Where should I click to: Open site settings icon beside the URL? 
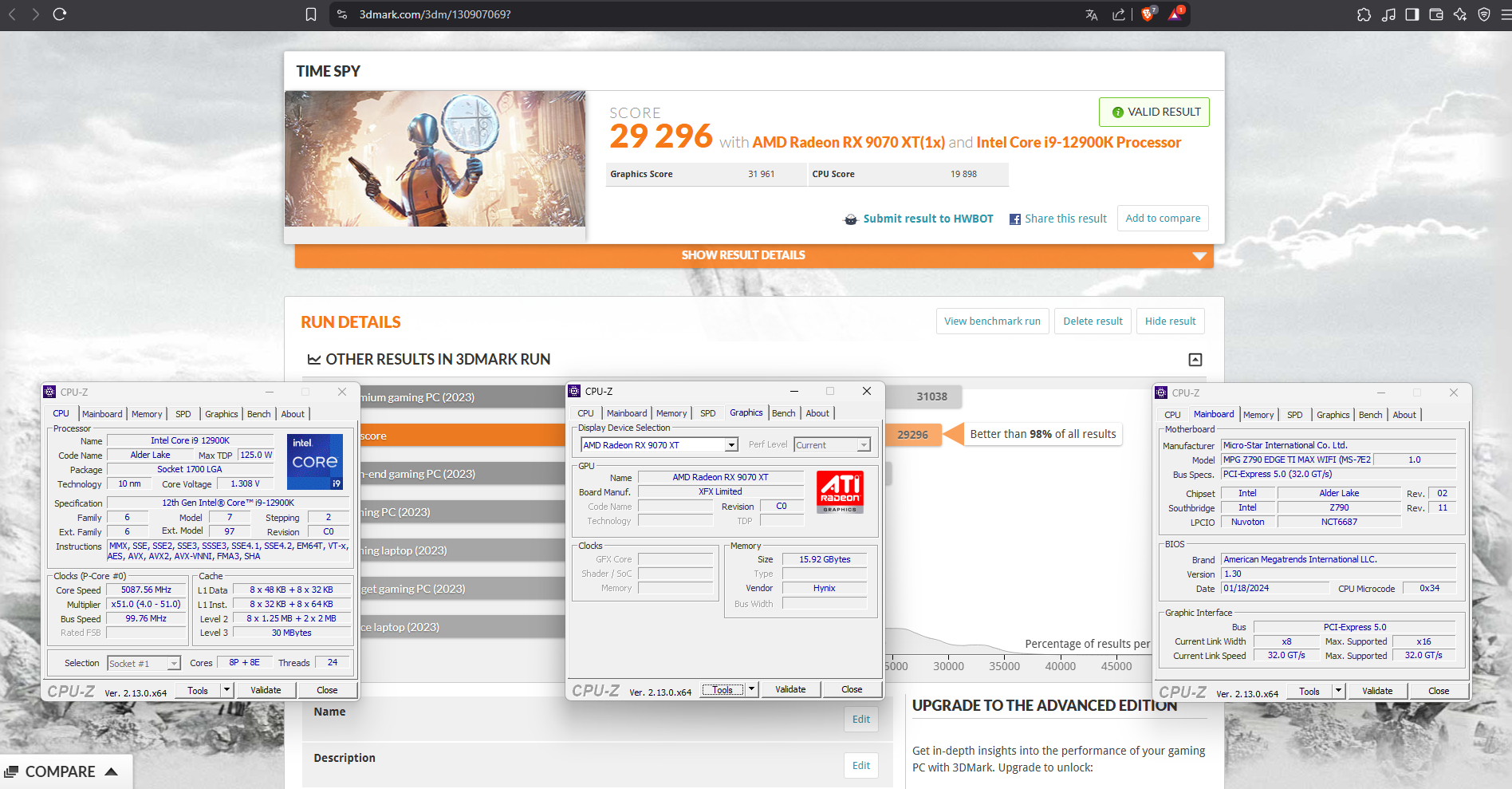point(342,14)
